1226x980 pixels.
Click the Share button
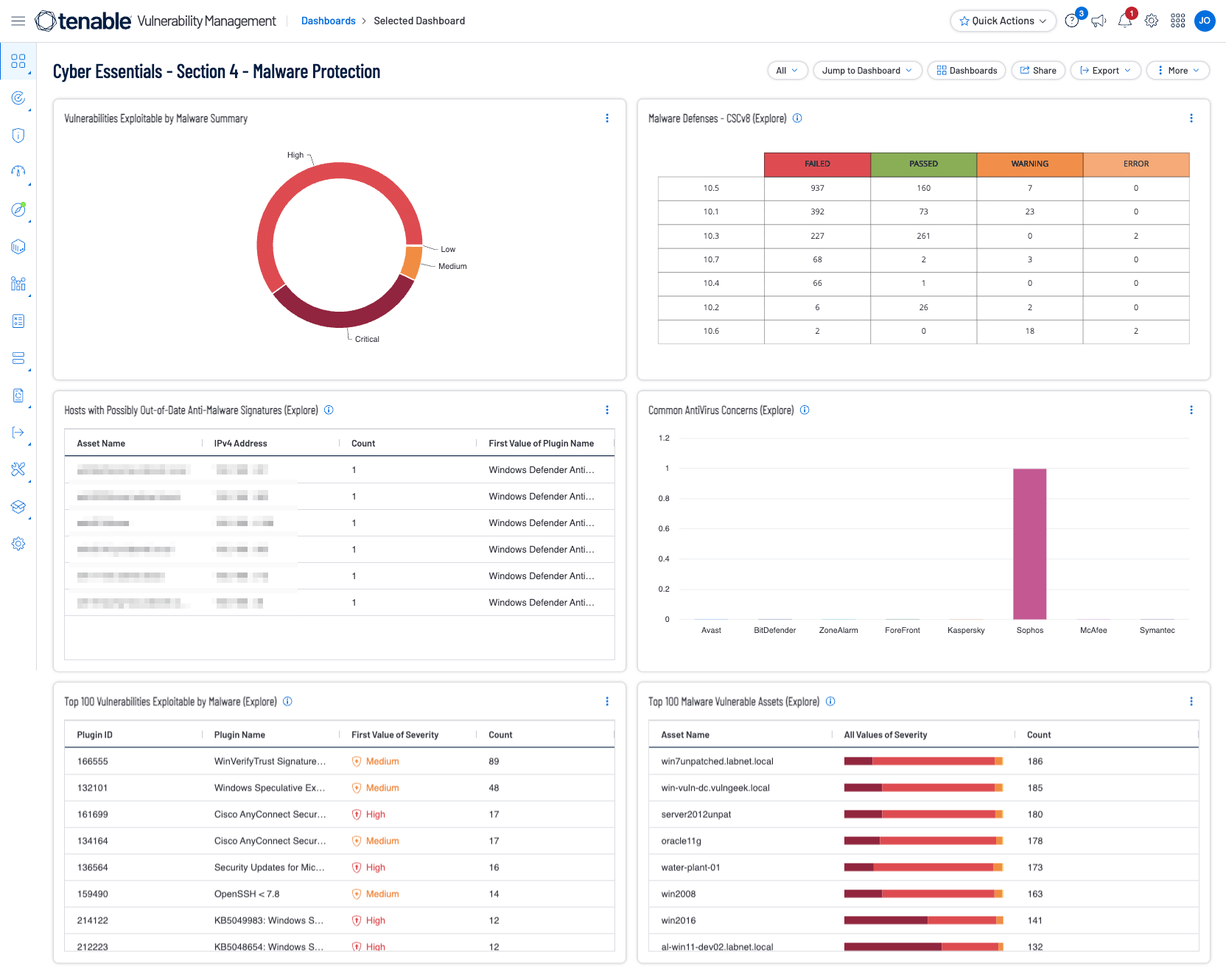coord(1038,71)
